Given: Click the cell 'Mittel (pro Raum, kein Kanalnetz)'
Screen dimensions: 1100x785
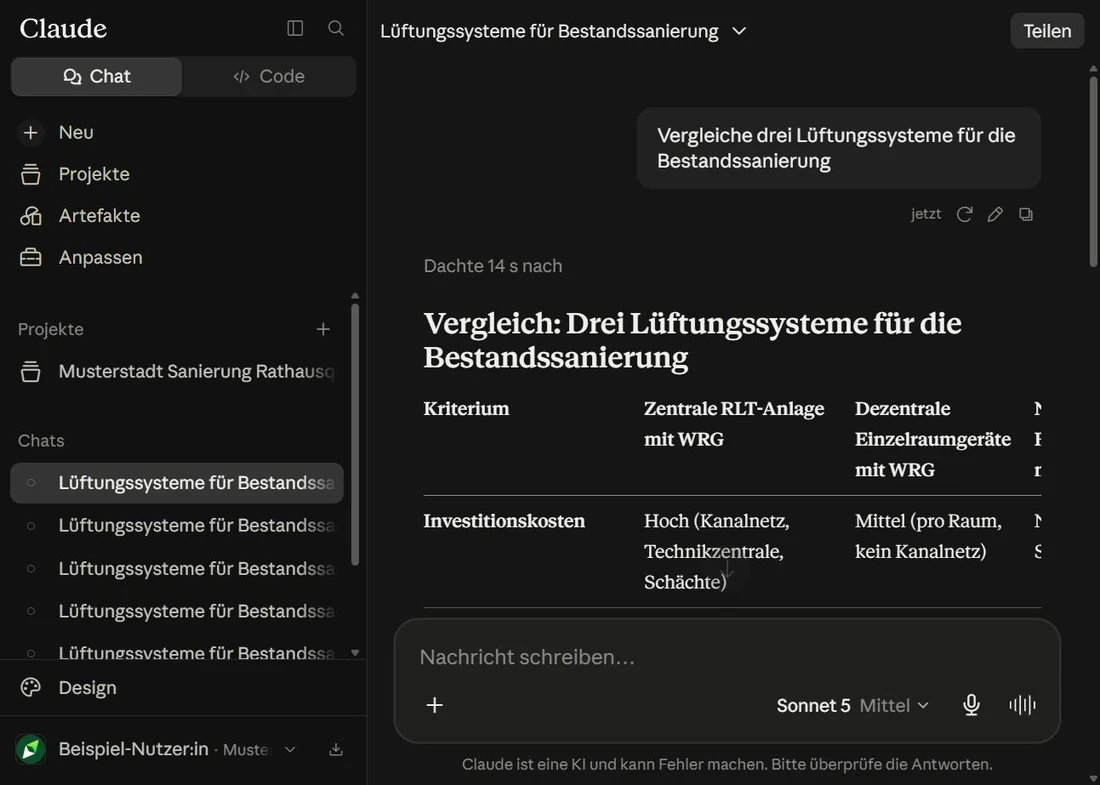Looking at the screenshot, I should pos(928,536).
